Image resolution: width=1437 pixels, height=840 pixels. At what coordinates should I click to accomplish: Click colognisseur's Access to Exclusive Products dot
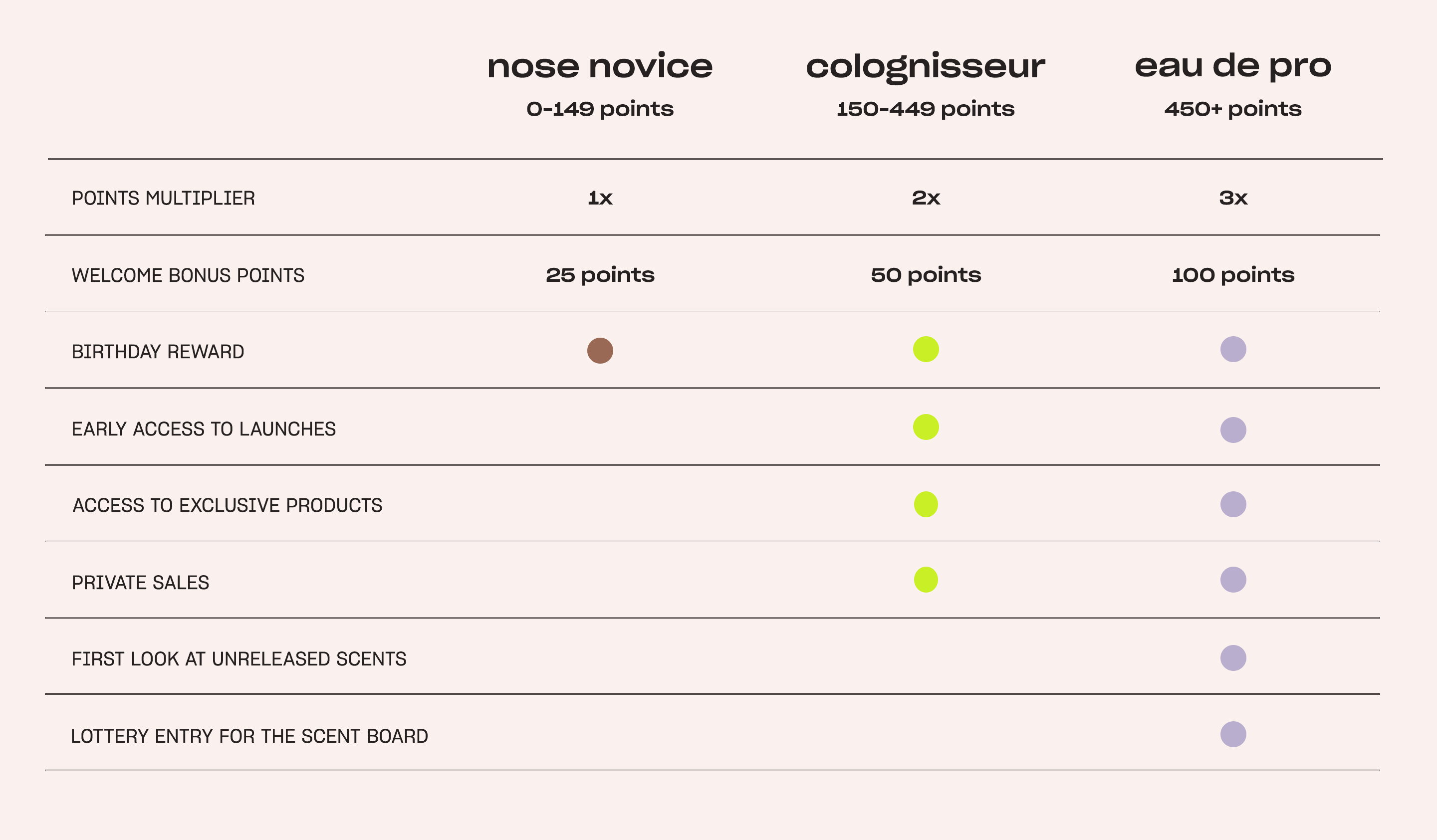tap(926, 504)
